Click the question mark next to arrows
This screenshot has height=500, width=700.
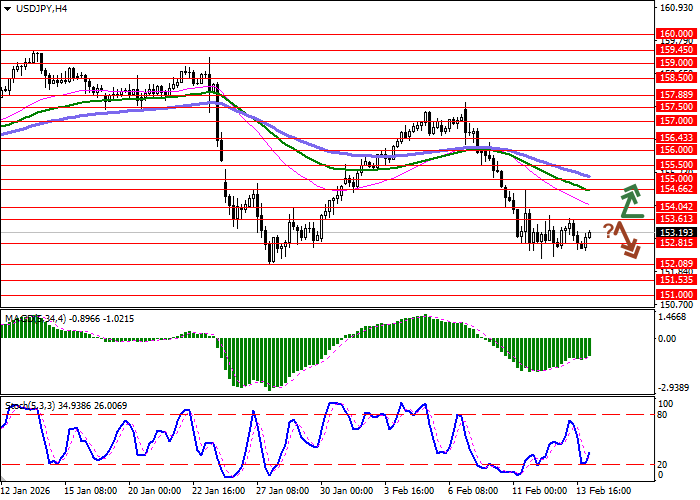click(x=609, y=232)
